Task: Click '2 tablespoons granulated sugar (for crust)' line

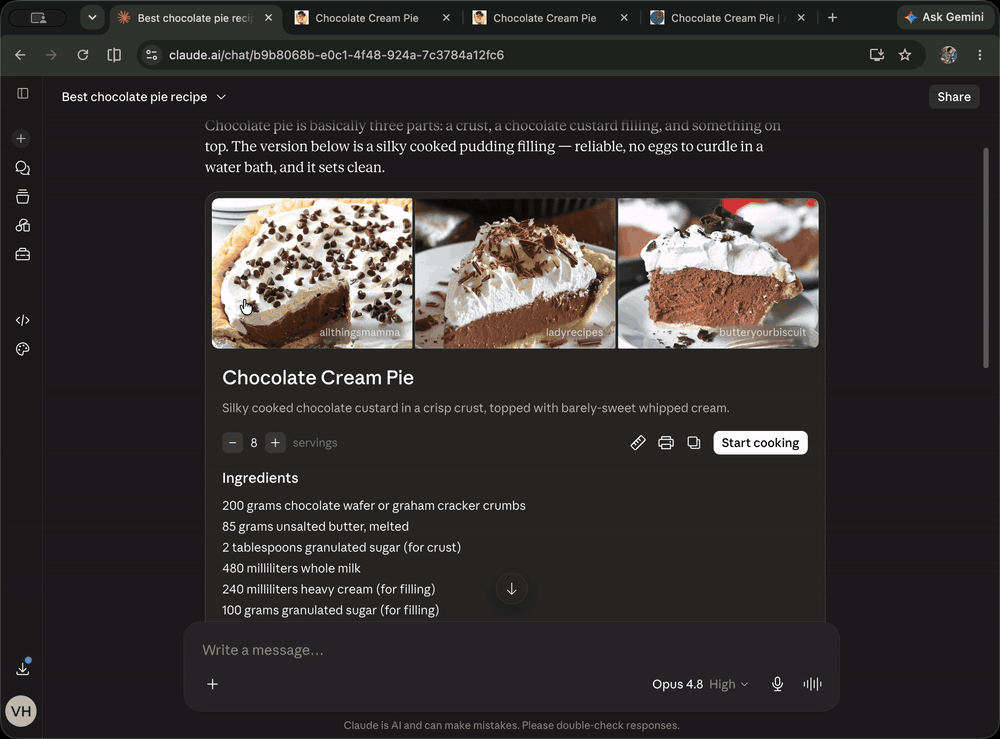Action: pyautogui.click(x=341, y=547)
